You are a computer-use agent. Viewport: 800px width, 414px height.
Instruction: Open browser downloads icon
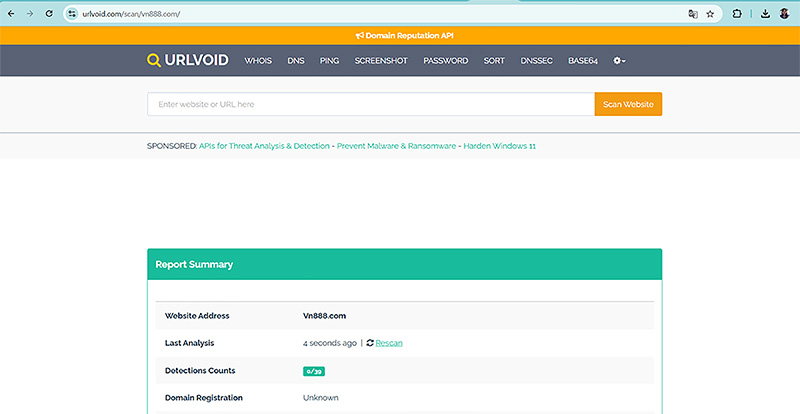tap(765, 14)
